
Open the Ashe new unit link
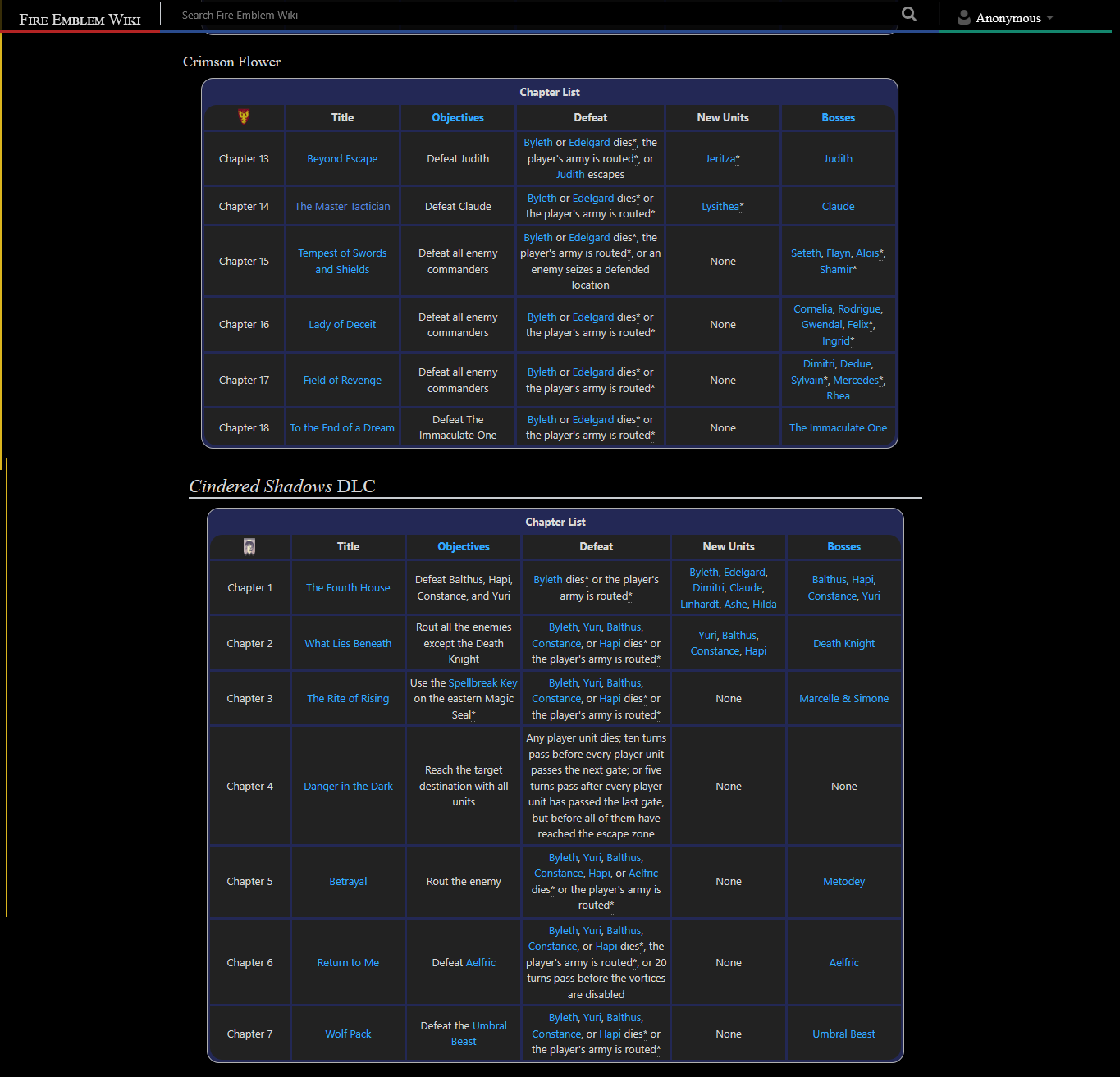point(735,605)
